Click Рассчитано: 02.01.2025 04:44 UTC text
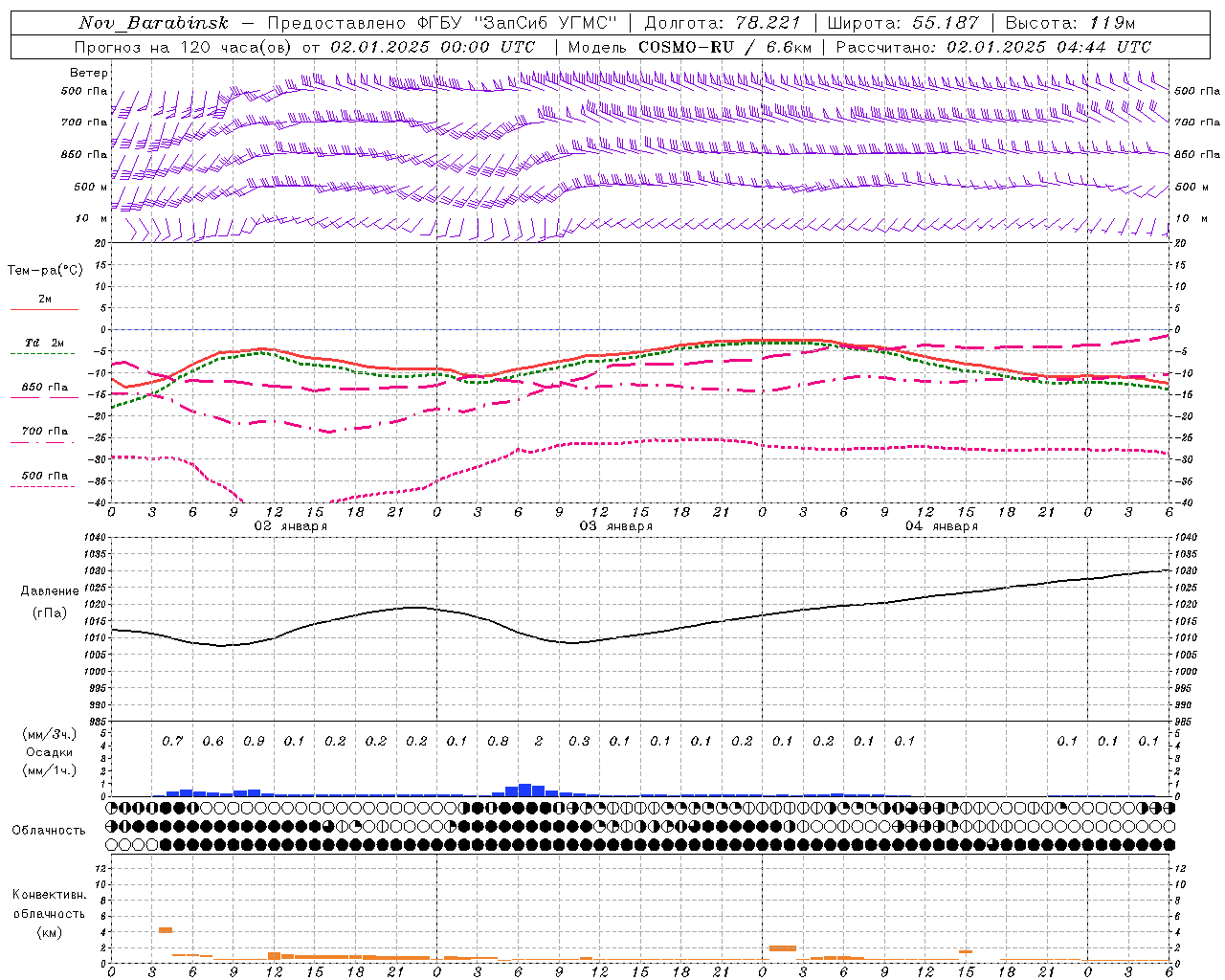Screen dimensions: 1225x980 coord(993,47)
